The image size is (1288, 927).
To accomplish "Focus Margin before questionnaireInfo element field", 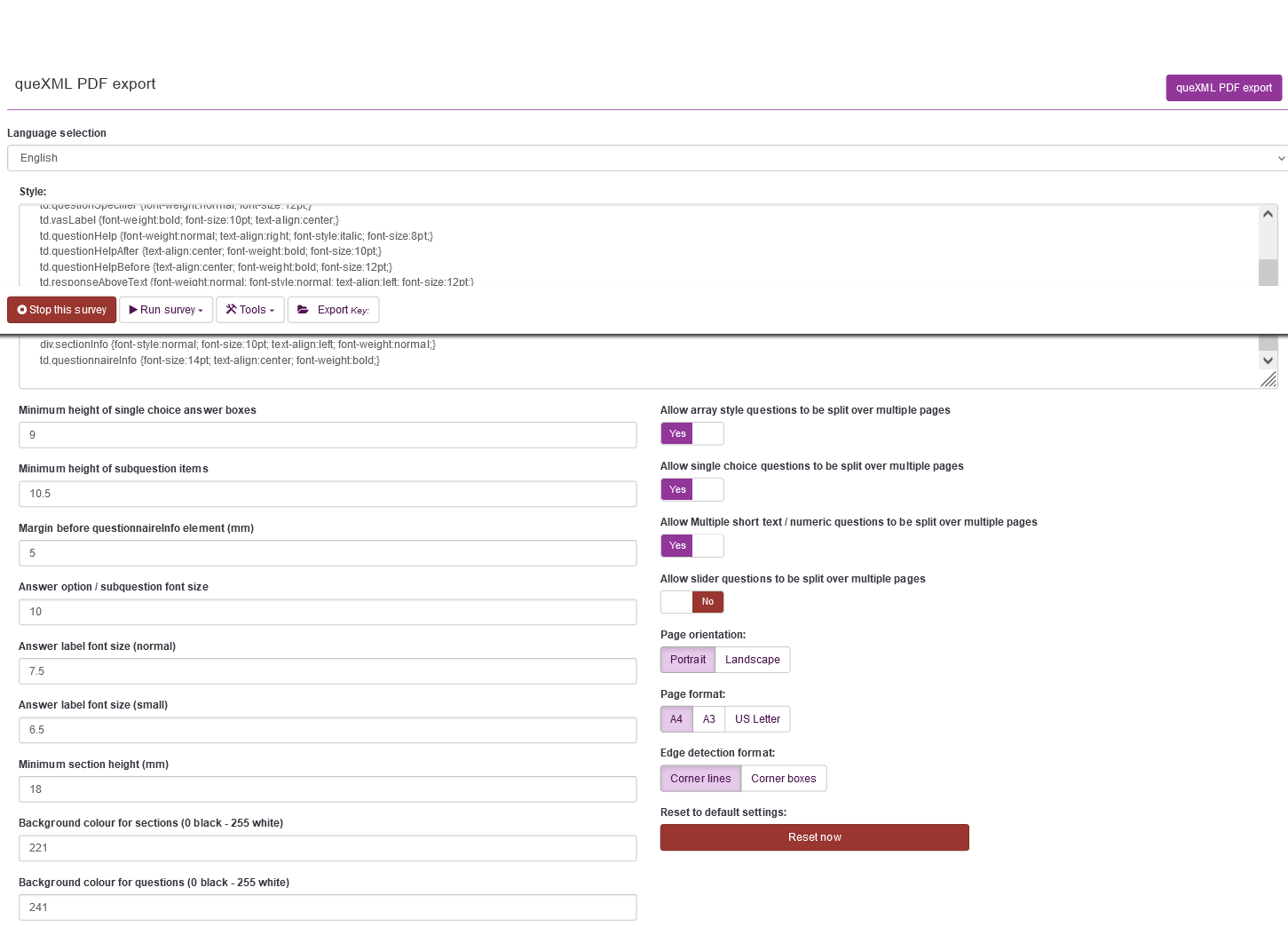I will point(328,553).
